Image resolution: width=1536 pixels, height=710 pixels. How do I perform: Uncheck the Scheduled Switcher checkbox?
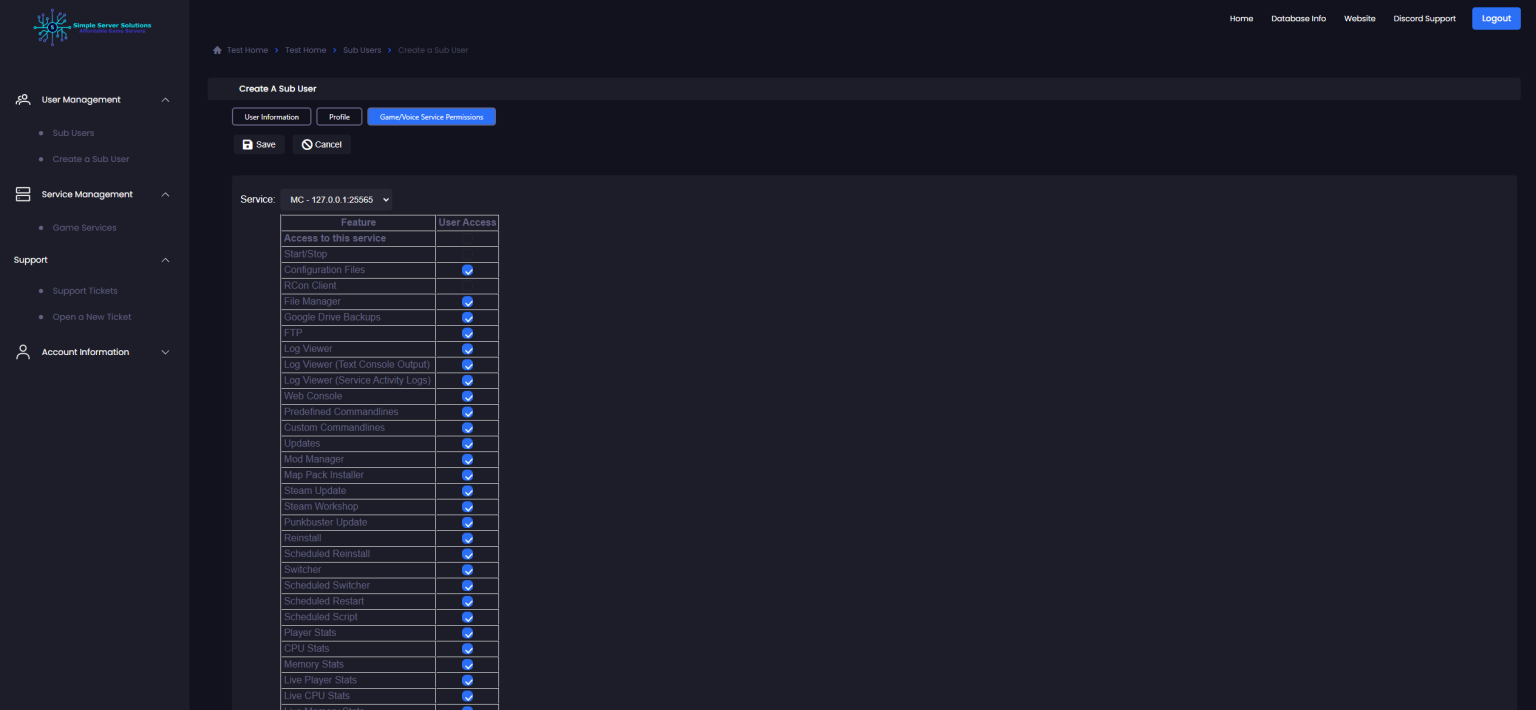467,586
